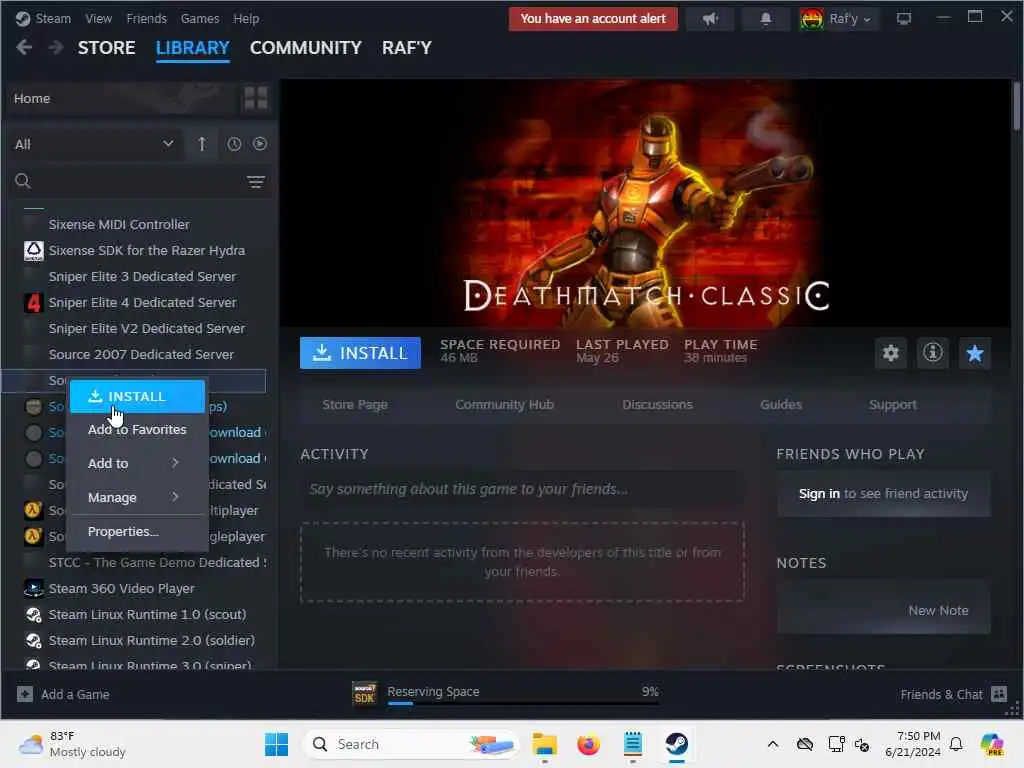Select Sniper Elite V2 Dedicated Server
The width and height of the screenshot is (1024, 768).
coord(147,328)
